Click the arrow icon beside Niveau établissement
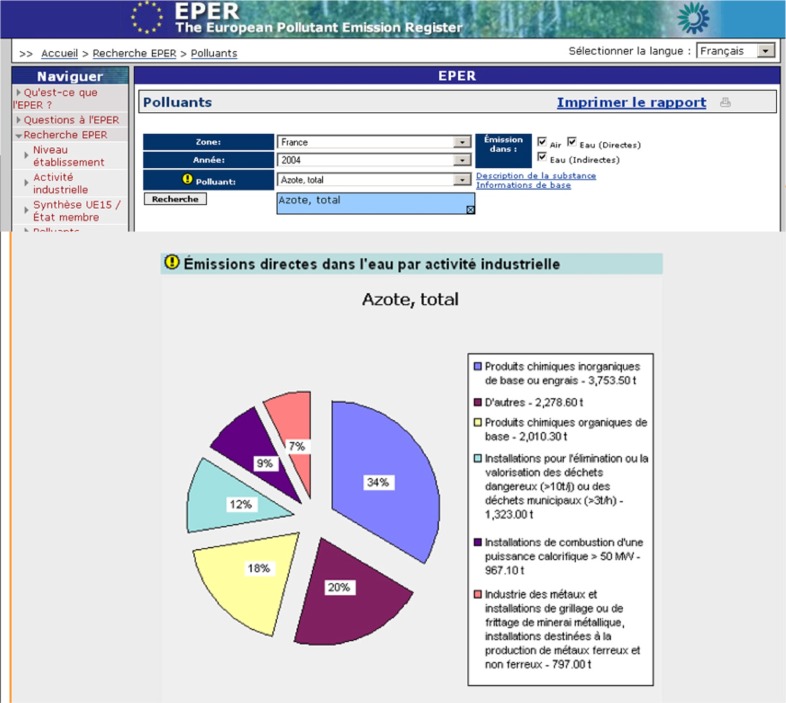 click(x=26, y=150)
